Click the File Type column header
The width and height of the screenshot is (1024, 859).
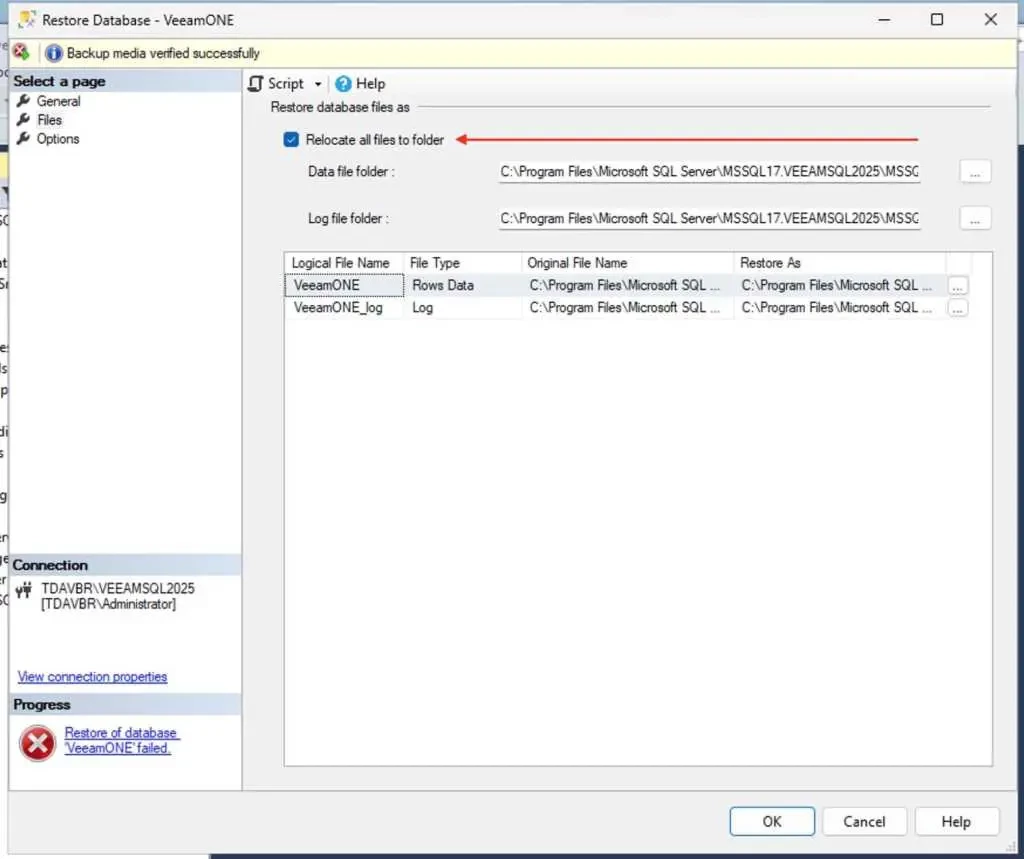tap(462, 263)
